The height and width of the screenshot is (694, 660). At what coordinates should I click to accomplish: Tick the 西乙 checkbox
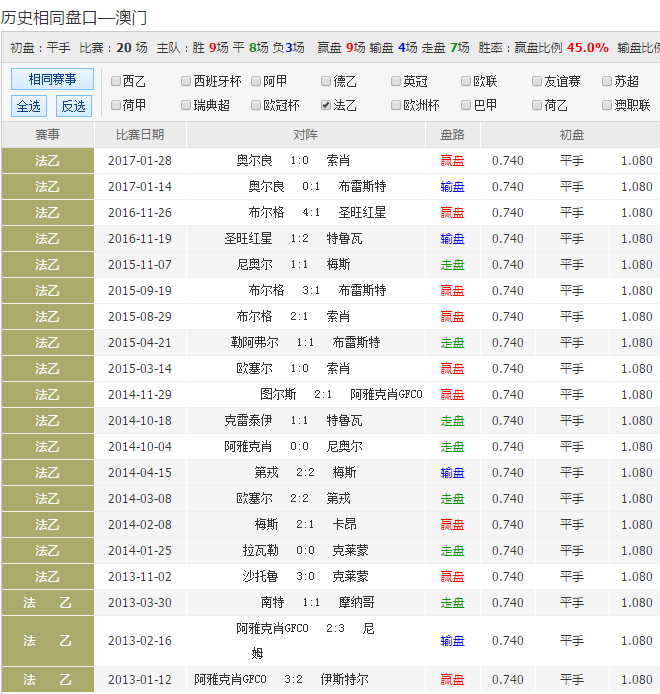pyautogui.click(x=116, y=81)
